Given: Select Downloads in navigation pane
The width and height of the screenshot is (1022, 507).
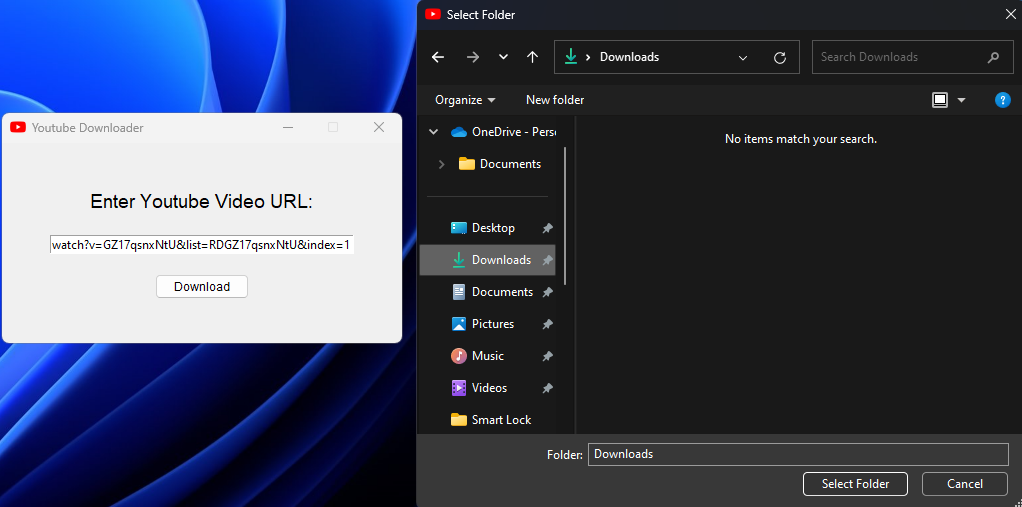Looking at the screenshot, I should click(488, 260).
